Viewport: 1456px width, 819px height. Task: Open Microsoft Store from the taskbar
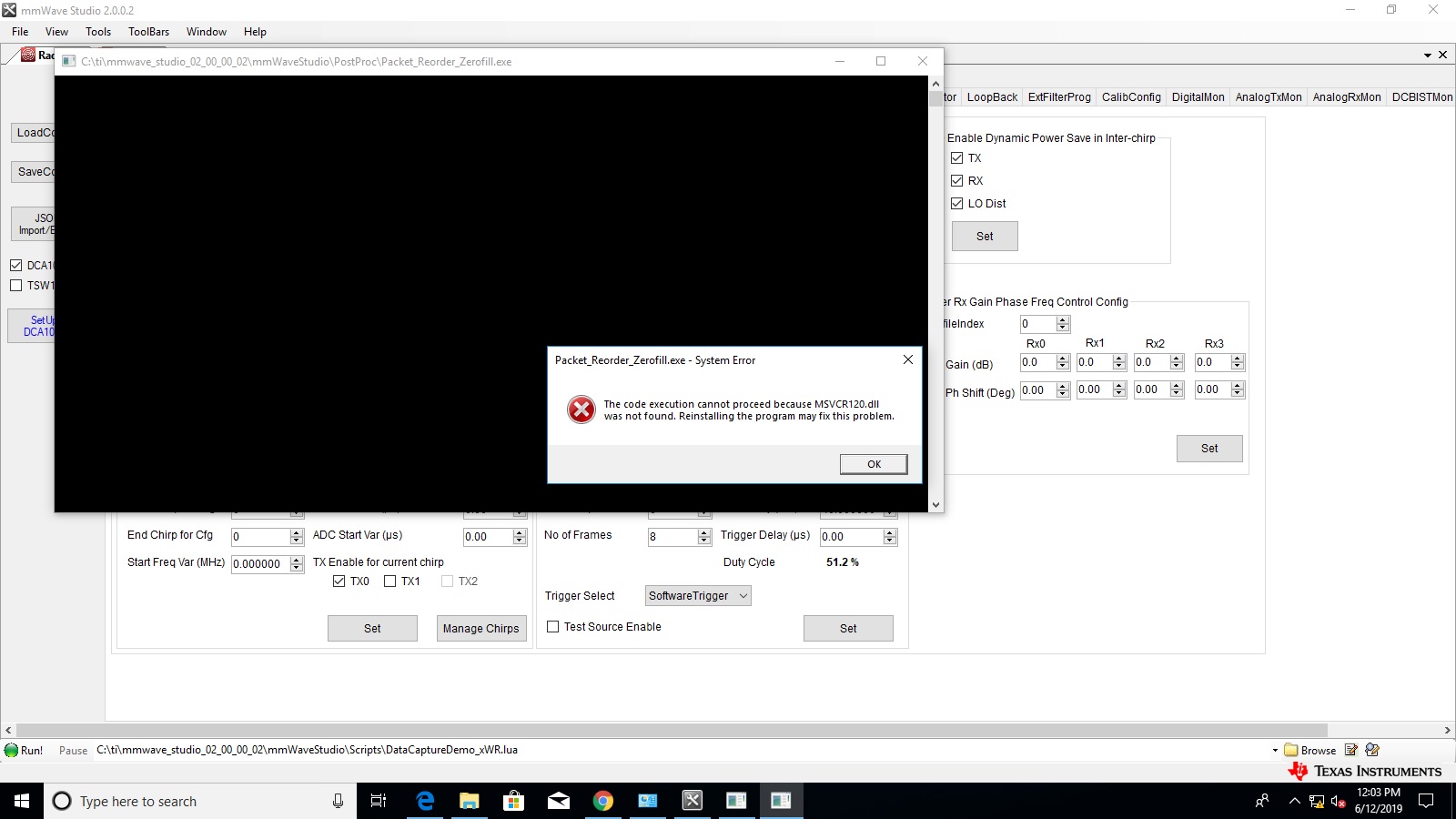point(513,801)
